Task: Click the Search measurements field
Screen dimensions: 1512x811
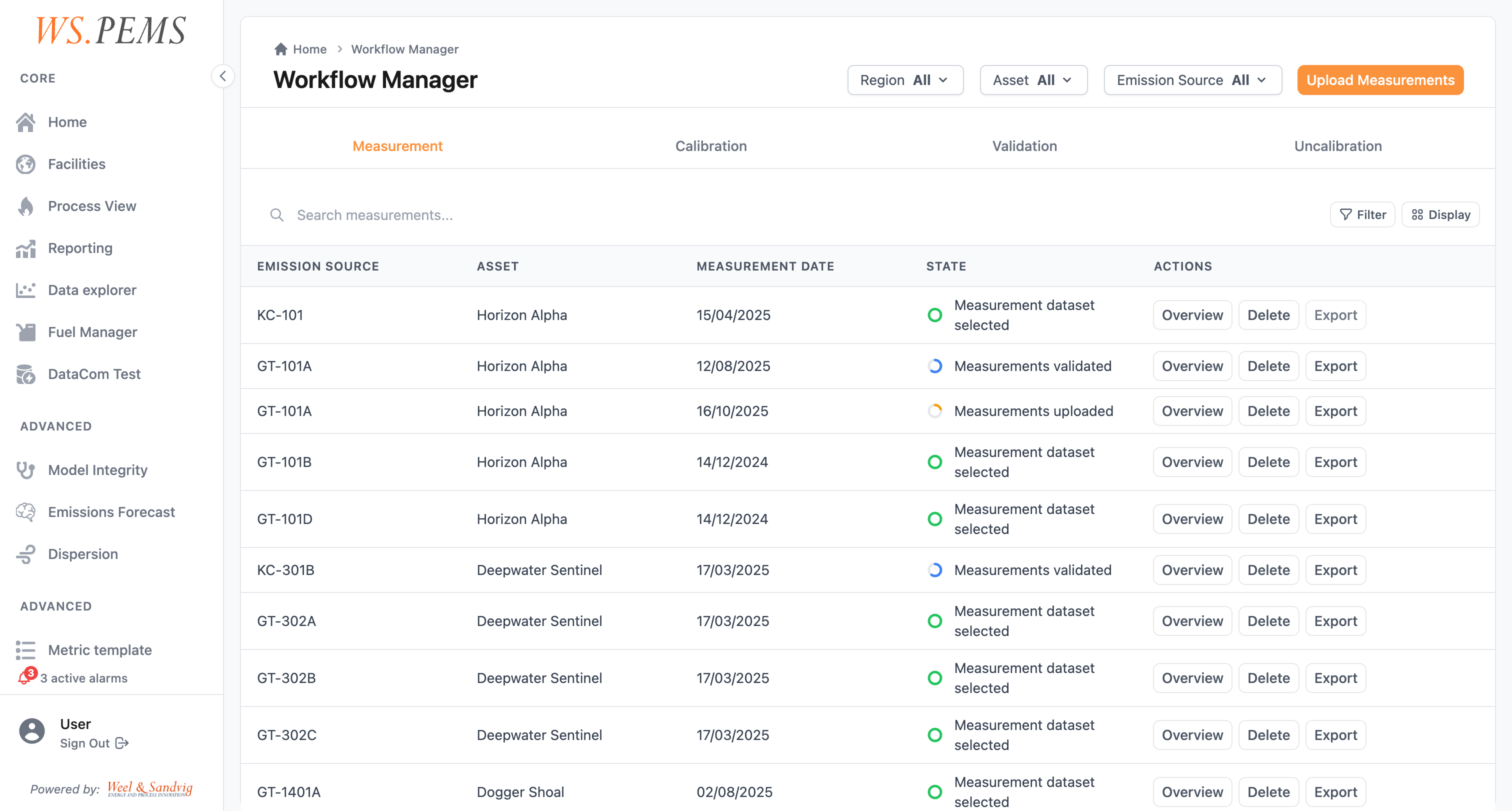Action: (x=792, y=215)
